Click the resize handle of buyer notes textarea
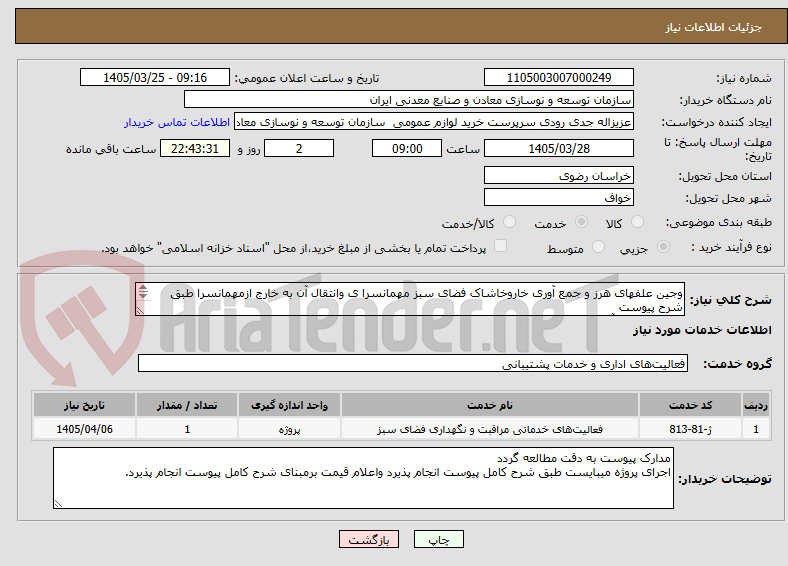The width and height of the screenshot is (788, 566). click(58, 503)
